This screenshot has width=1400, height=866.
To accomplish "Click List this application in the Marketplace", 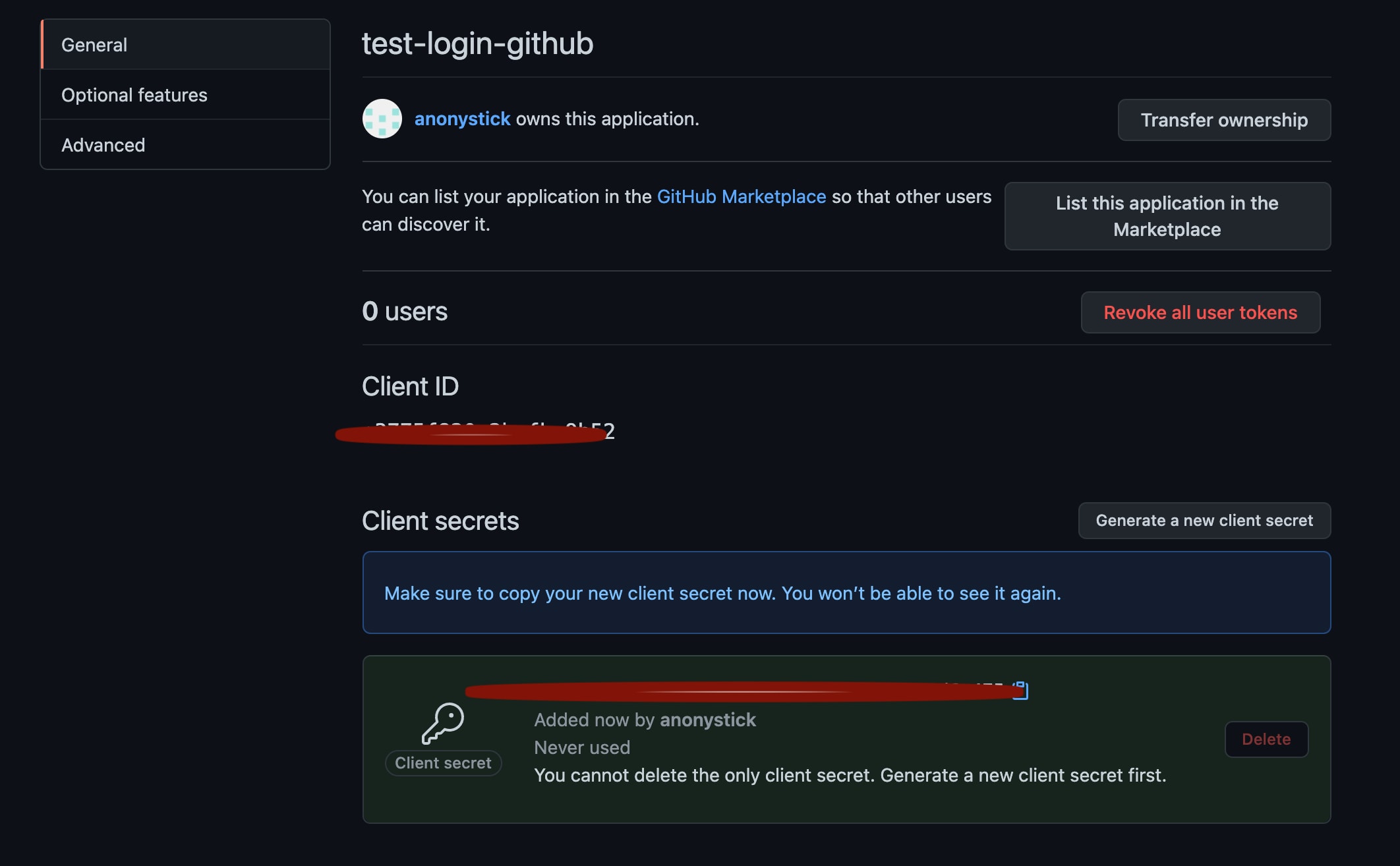I will 1167,216.
